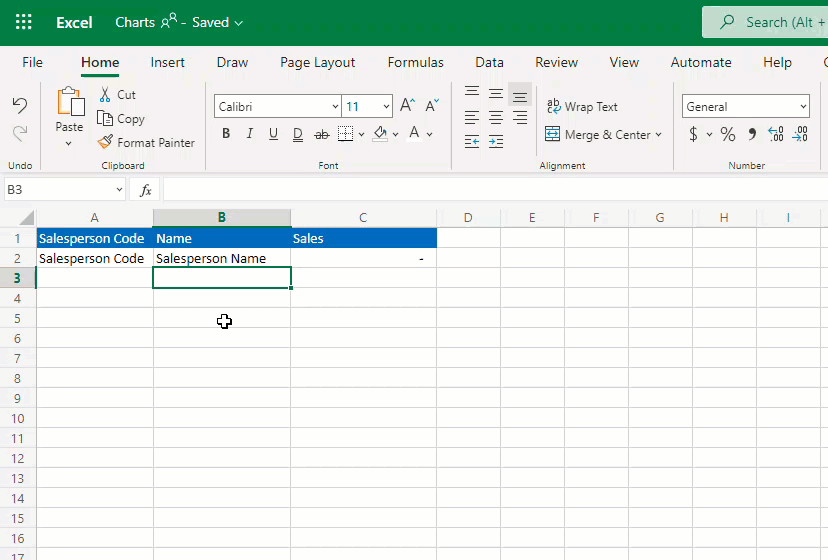Expand the borders dropdown arrow
The height and width of the screenshot is (560, 828).
362,135
